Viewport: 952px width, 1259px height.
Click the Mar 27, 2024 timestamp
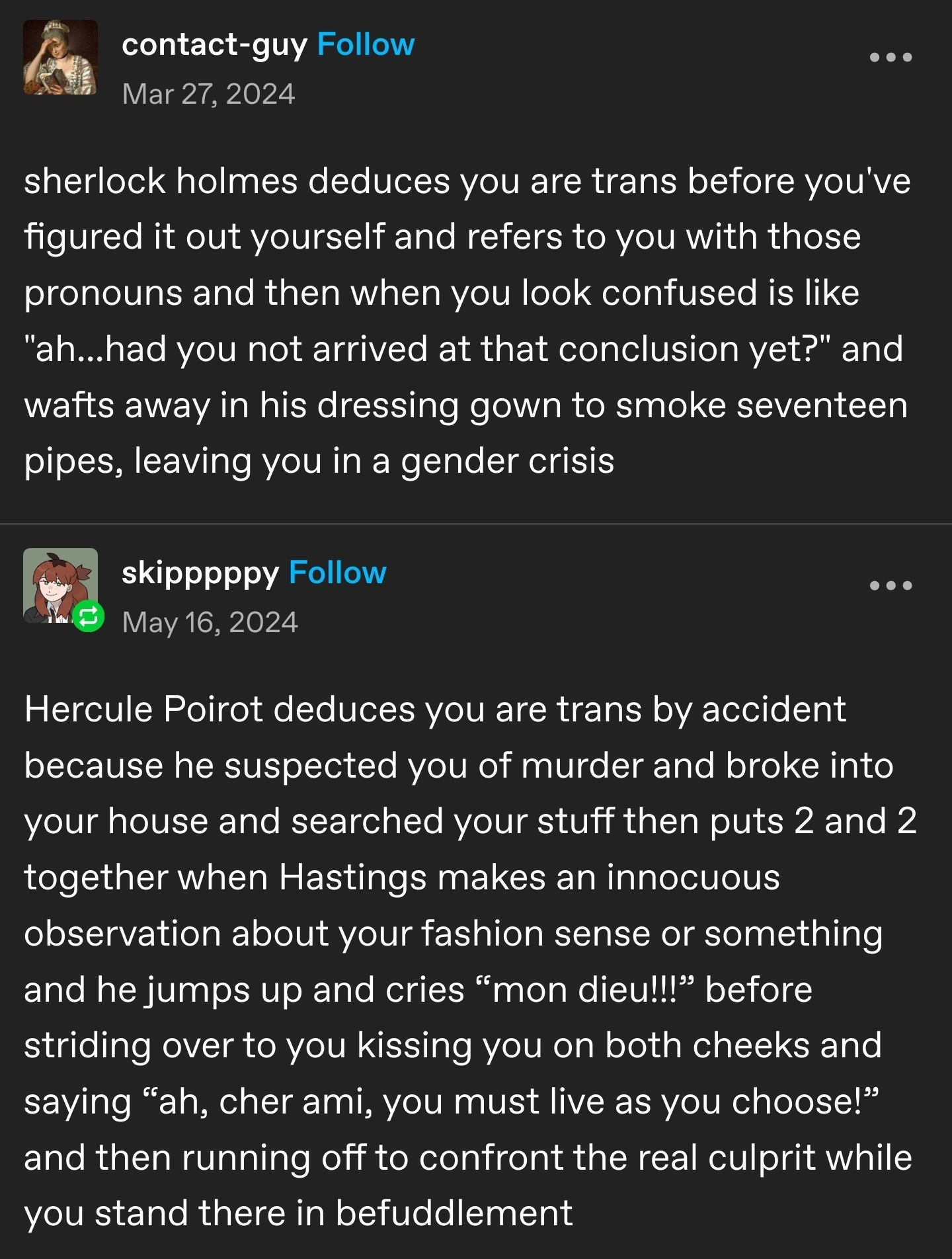click(x=208, y=94)
